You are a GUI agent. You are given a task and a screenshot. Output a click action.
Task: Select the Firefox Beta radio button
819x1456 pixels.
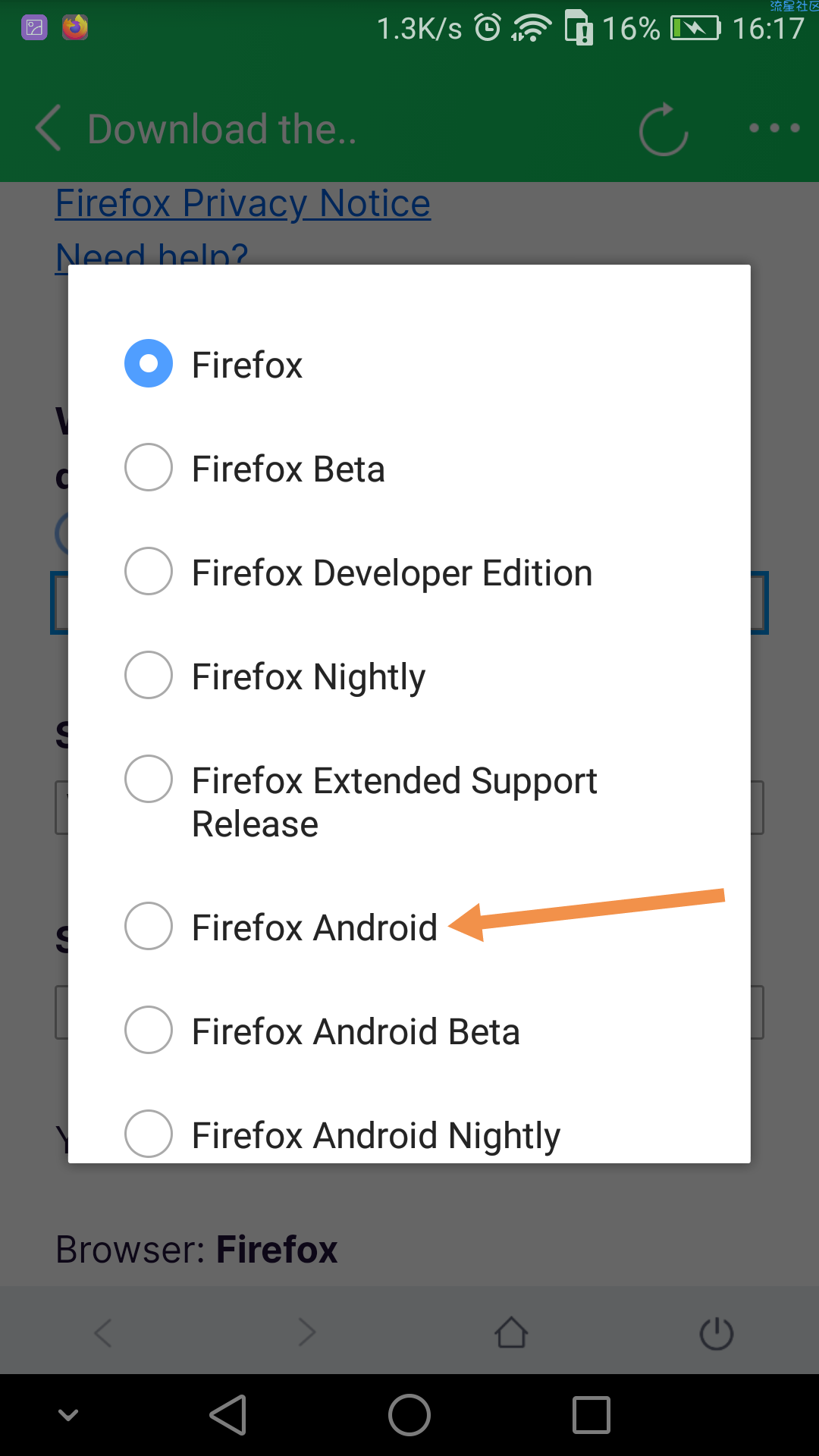click(149, 468)
